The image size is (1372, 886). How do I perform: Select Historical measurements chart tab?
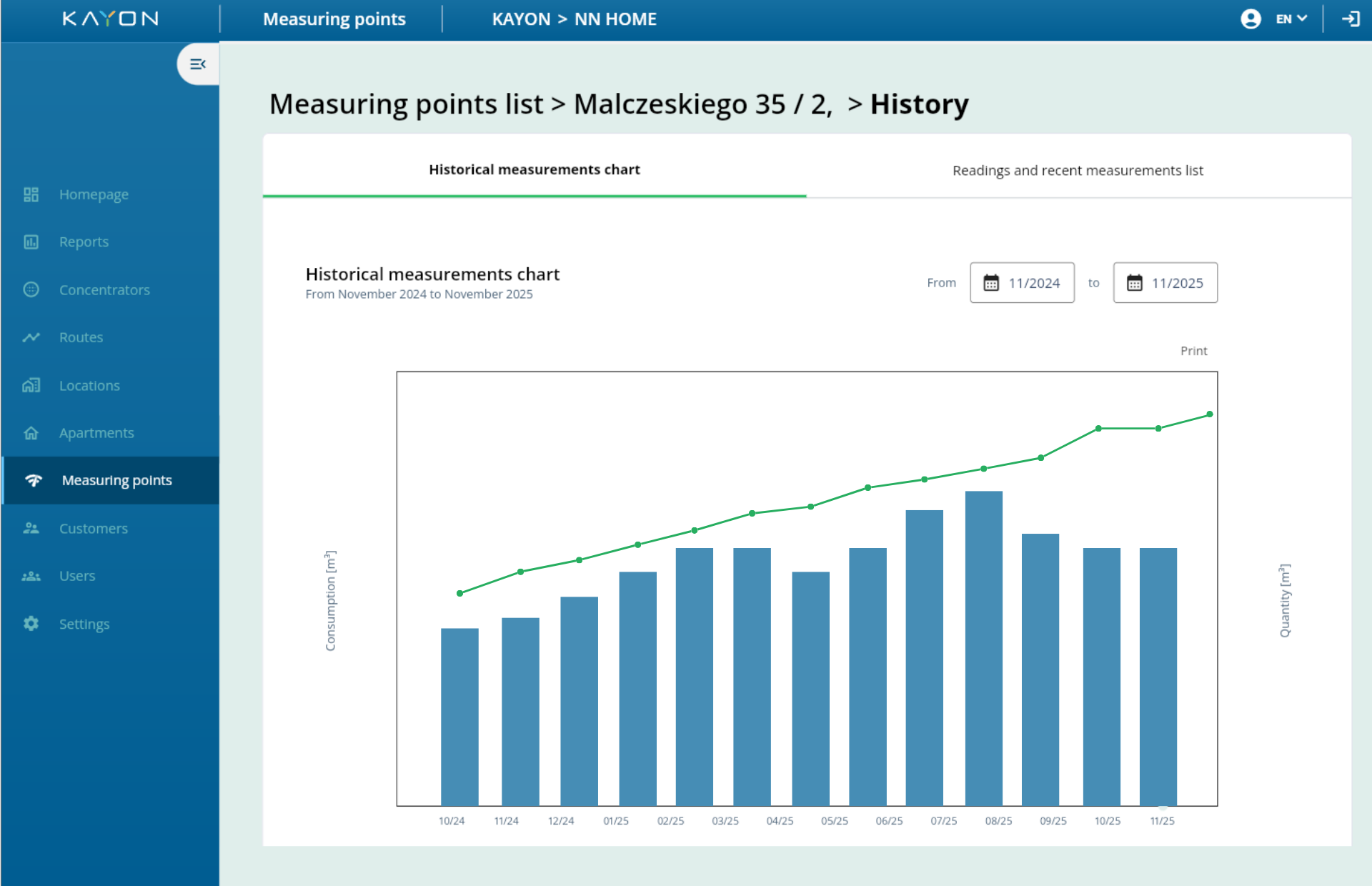coord(535,170)
